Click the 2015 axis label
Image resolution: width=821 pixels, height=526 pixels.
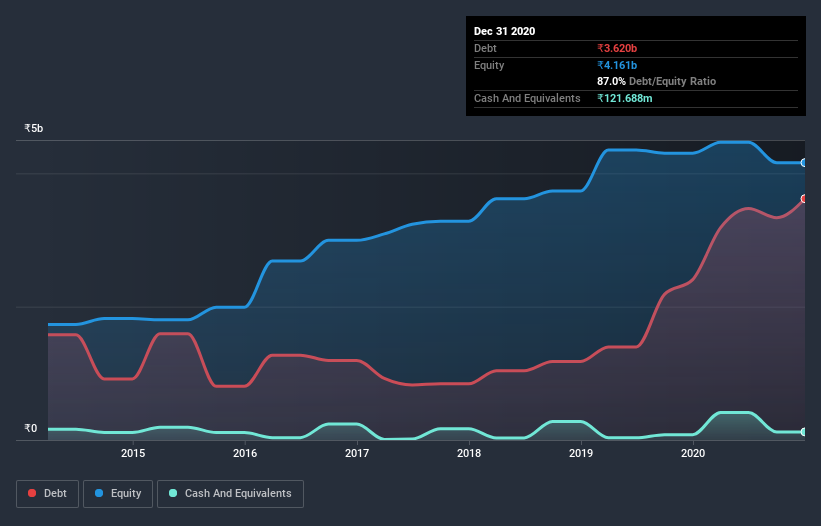click(133, 453)
